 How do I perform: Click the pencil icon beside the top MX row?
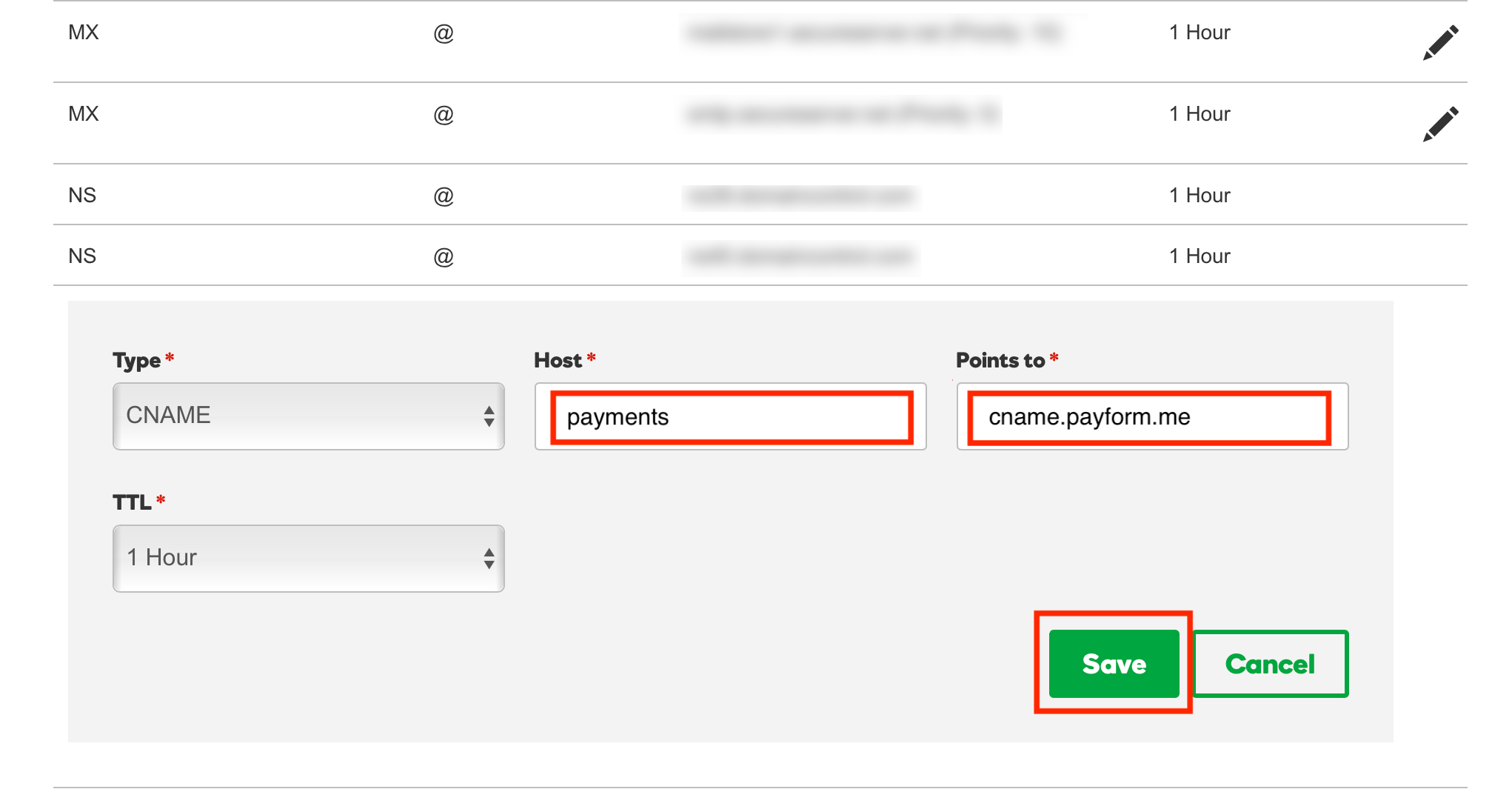click(x=1440, y=41)
